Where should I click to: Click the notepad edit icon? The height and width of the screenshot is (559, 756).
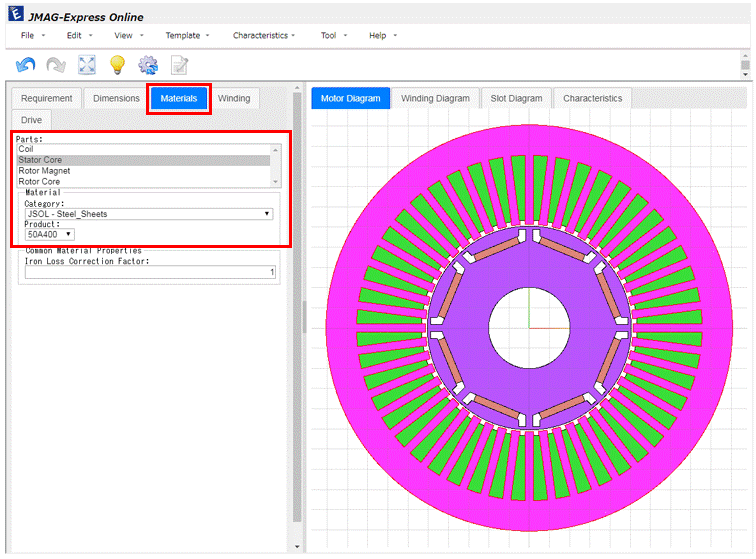click(179, 65)
